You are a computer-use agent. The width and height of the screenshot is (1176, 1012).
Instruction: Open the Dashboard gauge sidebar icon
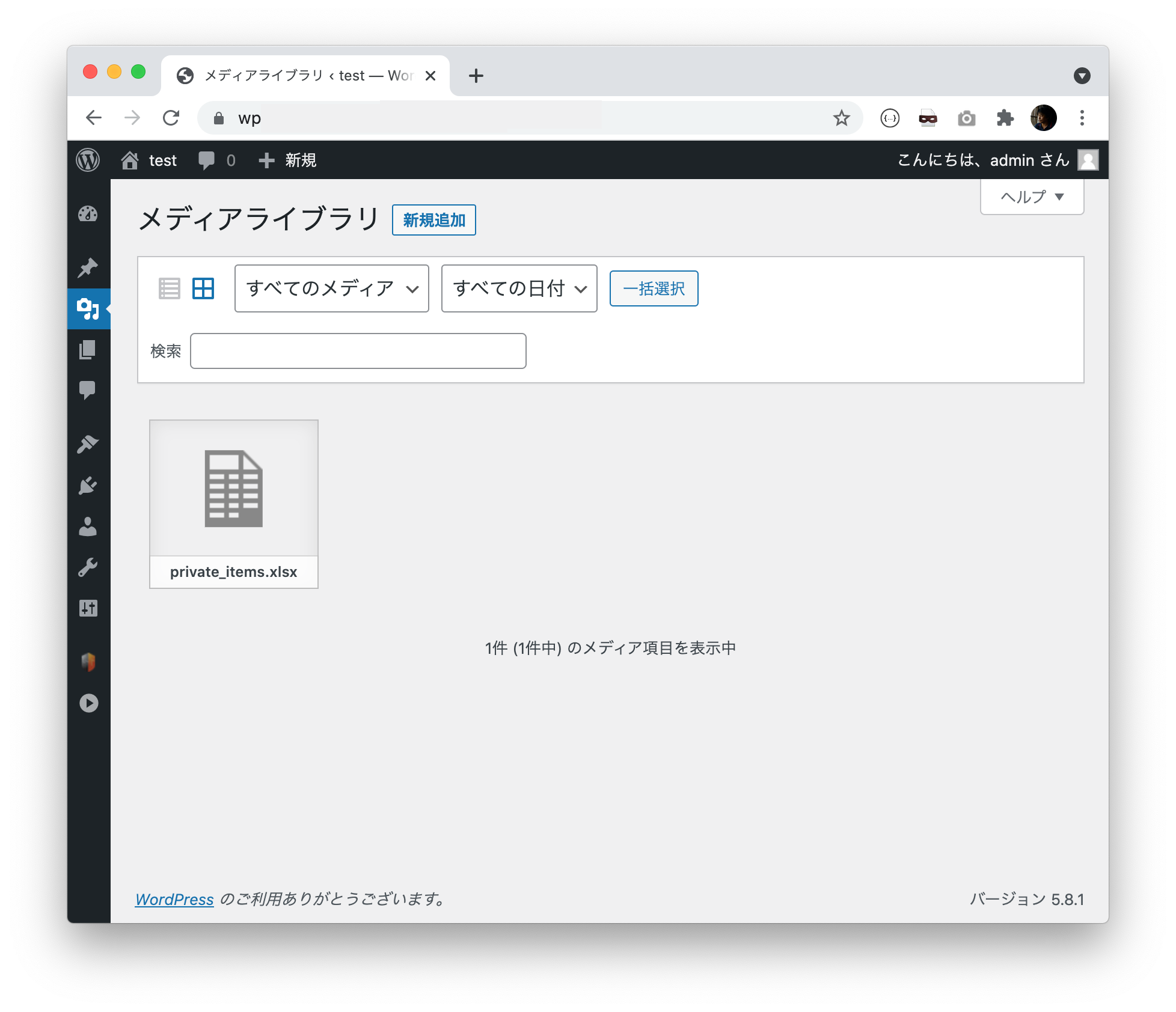pos(88,214)
